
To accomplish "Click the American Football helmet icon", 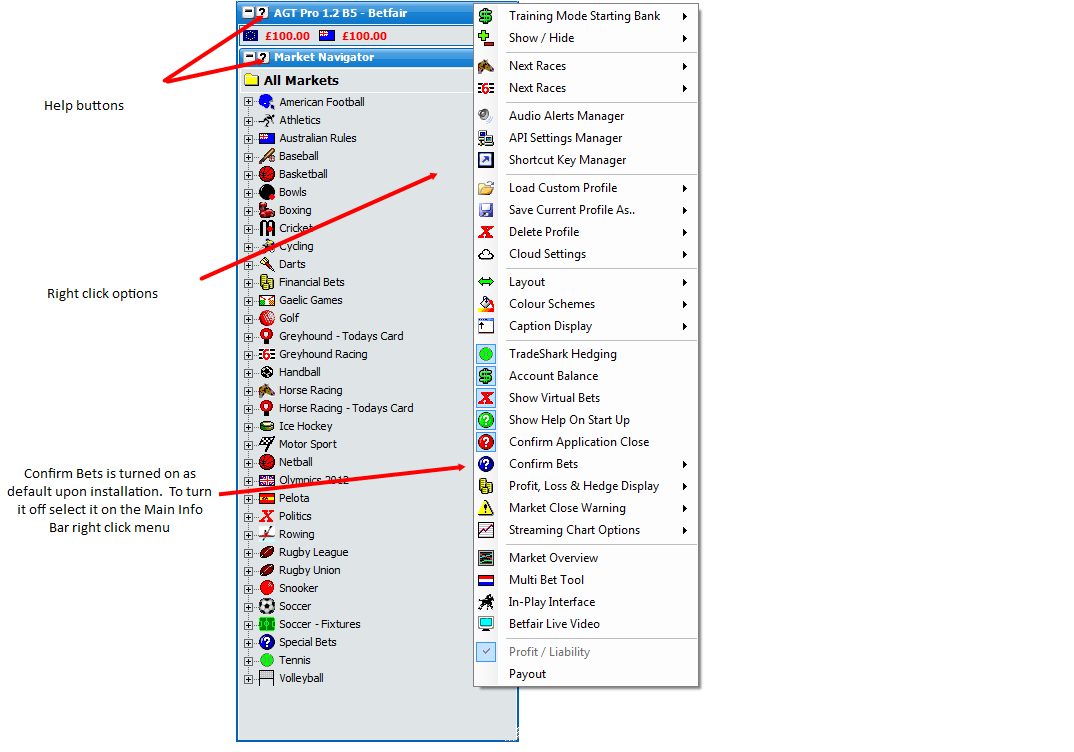I will pos(266,102).
